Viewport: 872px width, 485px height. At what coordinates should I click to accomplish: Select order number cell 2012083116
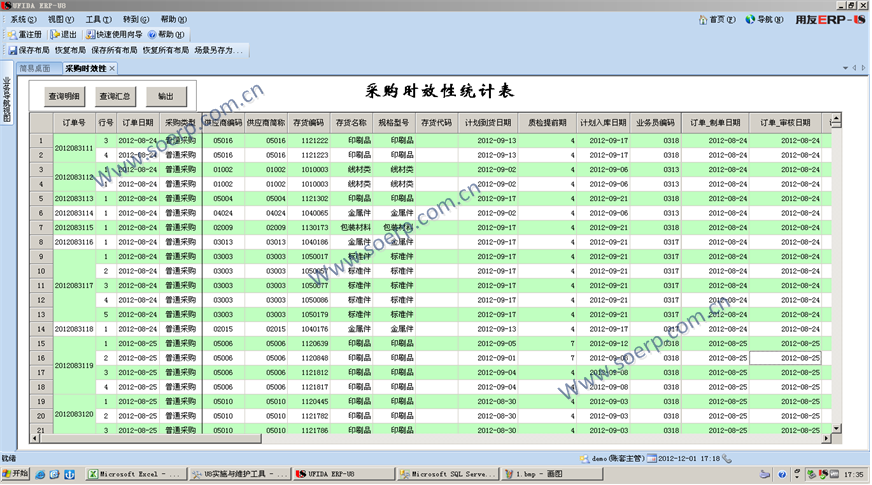(74, 242)
